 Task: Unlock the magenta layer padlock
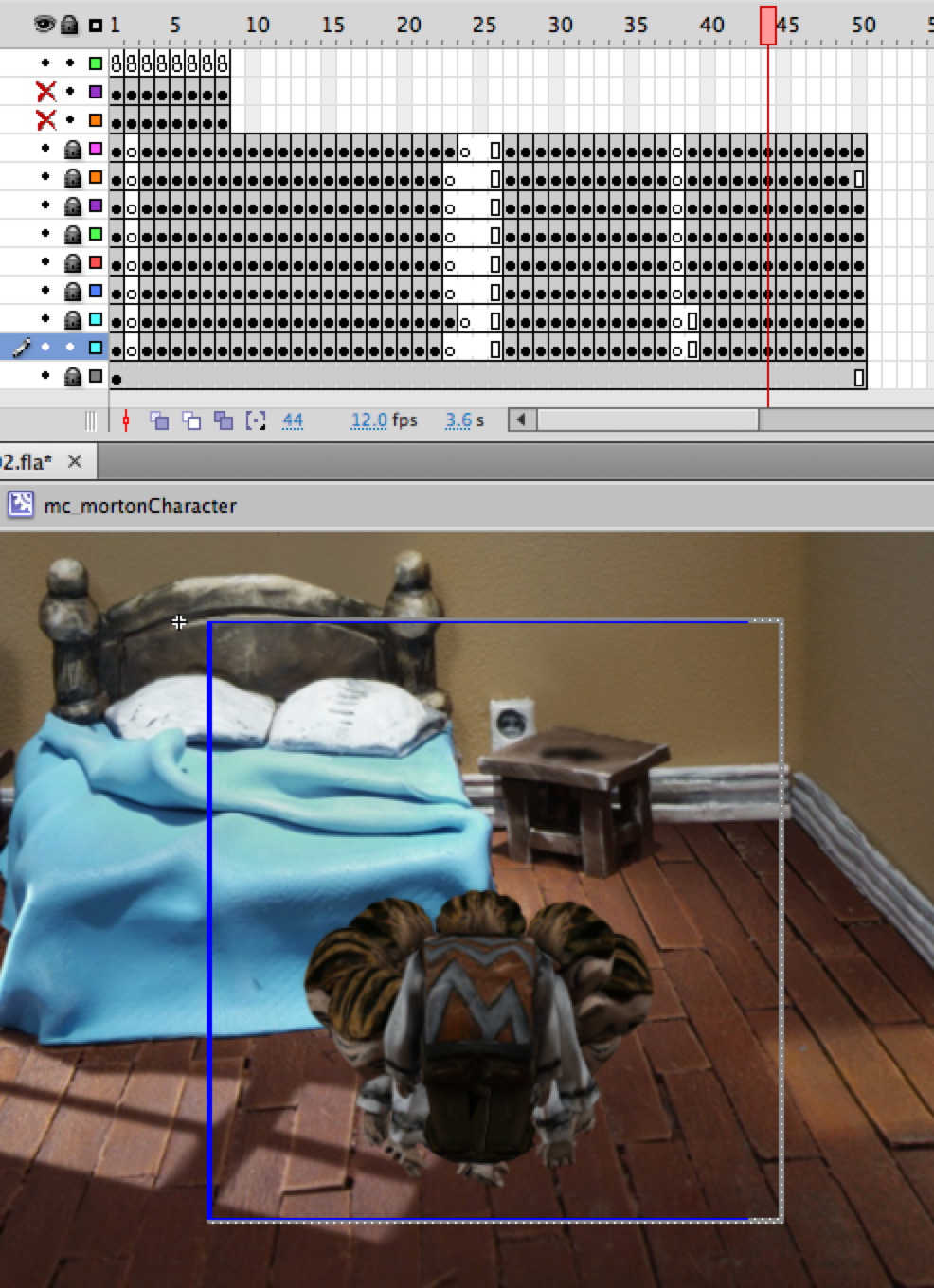coord(71,150)
